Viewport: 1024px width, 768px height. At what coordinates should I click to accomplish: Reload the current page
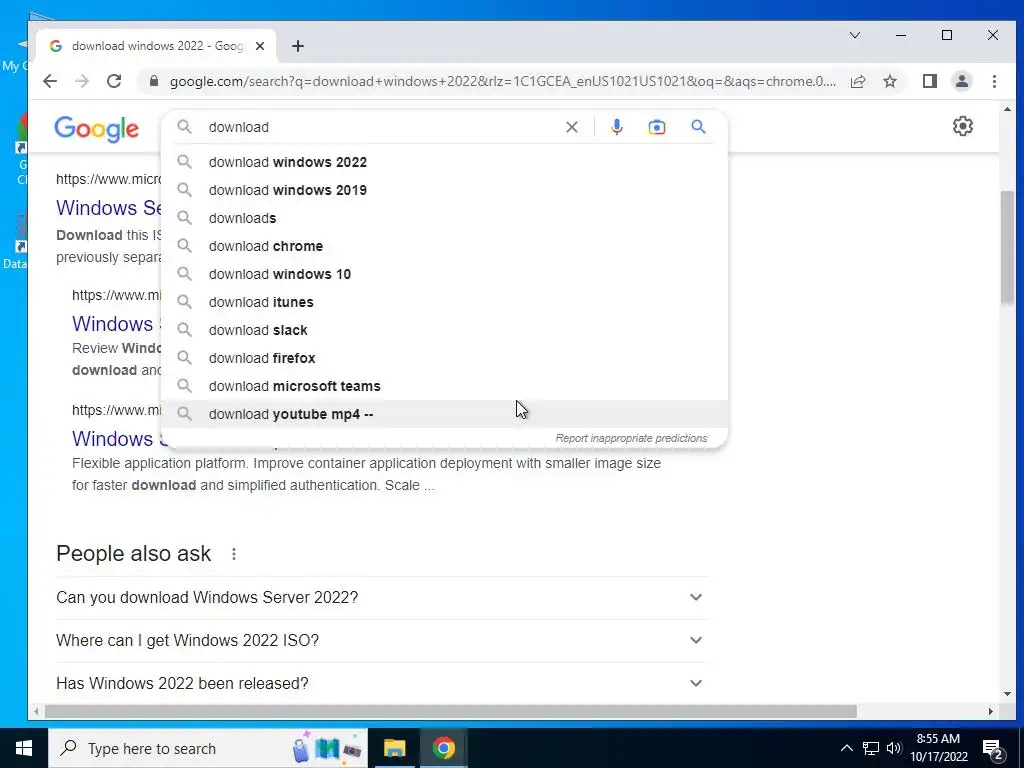tap(114, 81)
